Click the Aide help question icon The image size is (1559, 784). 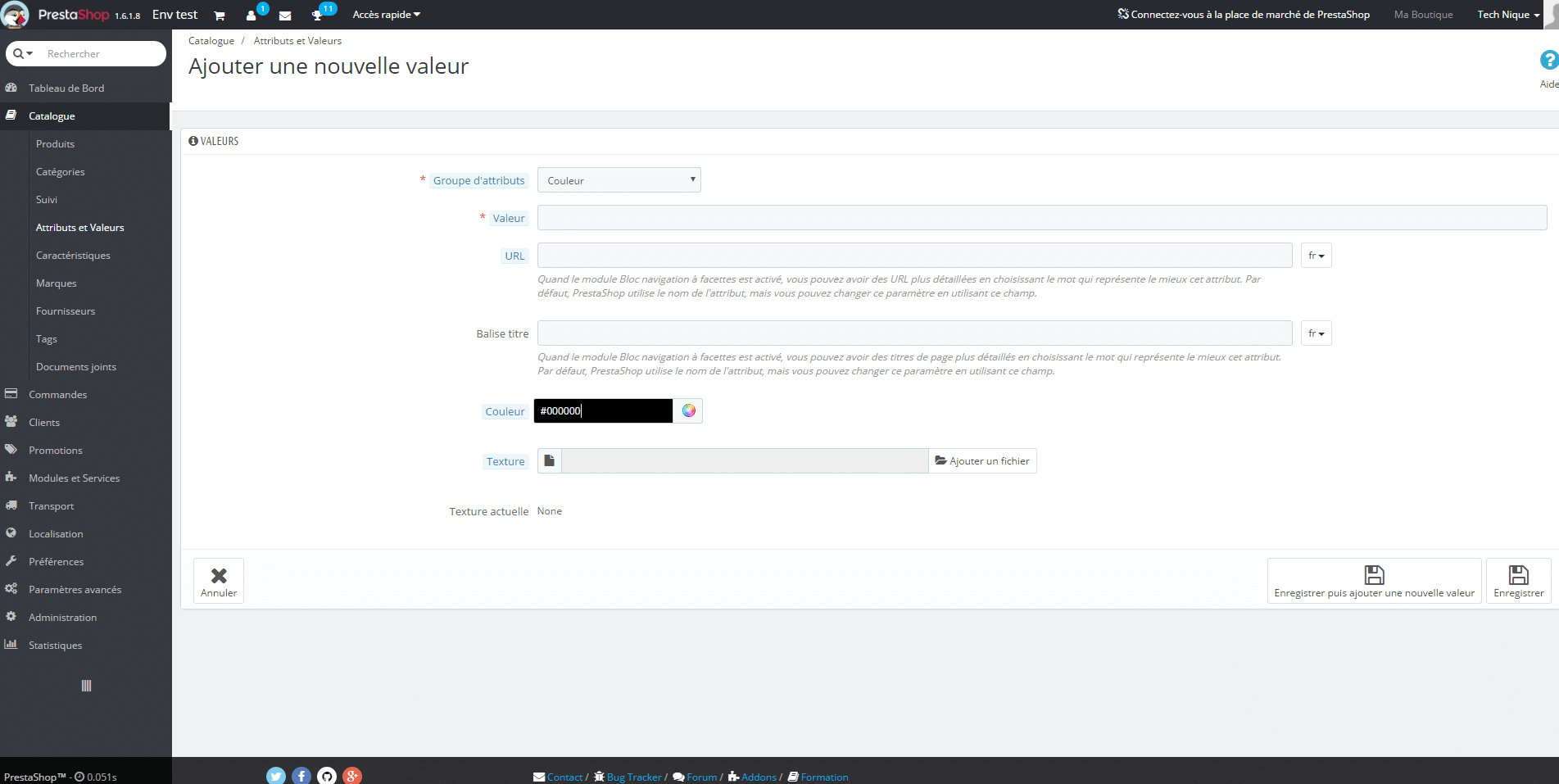[x=1548, y=61]
